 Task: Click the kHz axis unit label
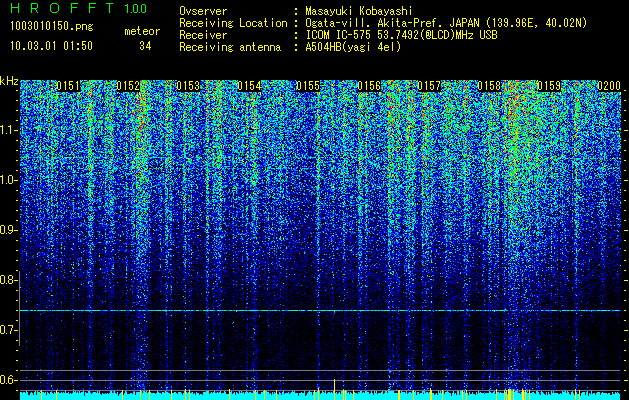[x=9, y=80]
